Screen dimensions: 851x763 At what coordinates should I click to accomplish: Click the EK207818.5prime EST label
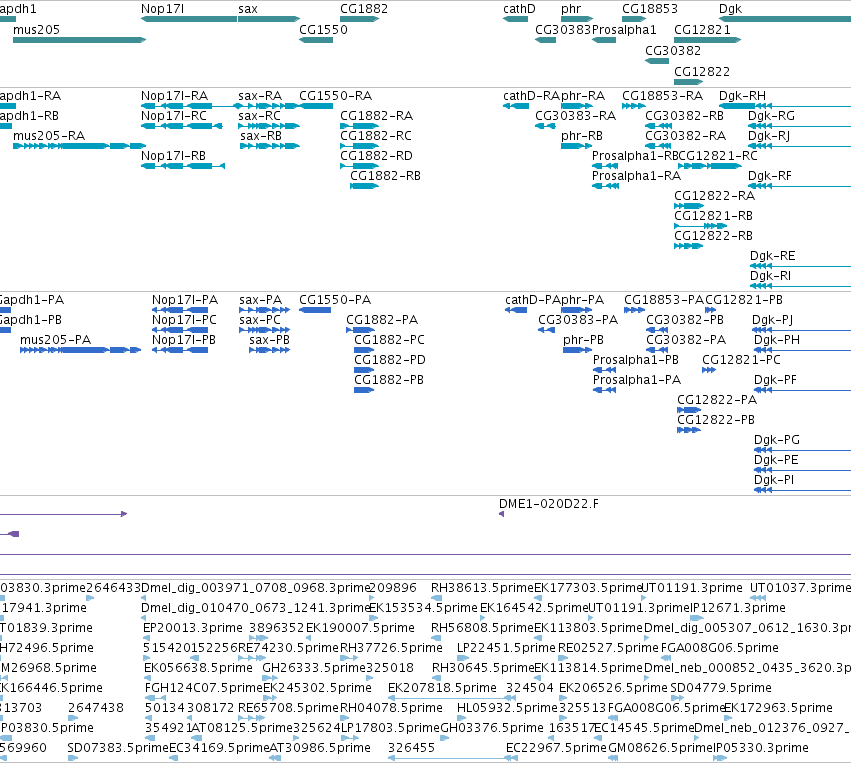[x=442, y=688]
